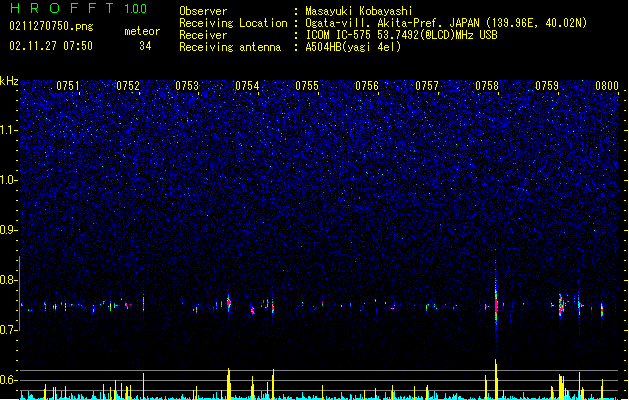Click the meteor count value 34
This screenshot has width=629, height=400.
[145, 46]
